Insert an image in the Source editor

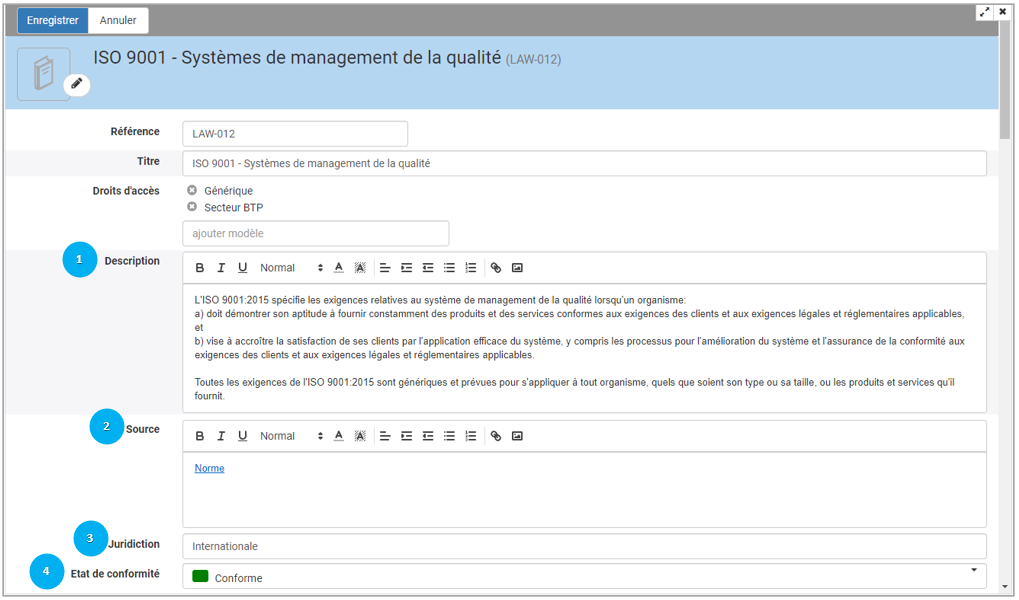coord(517,436)
